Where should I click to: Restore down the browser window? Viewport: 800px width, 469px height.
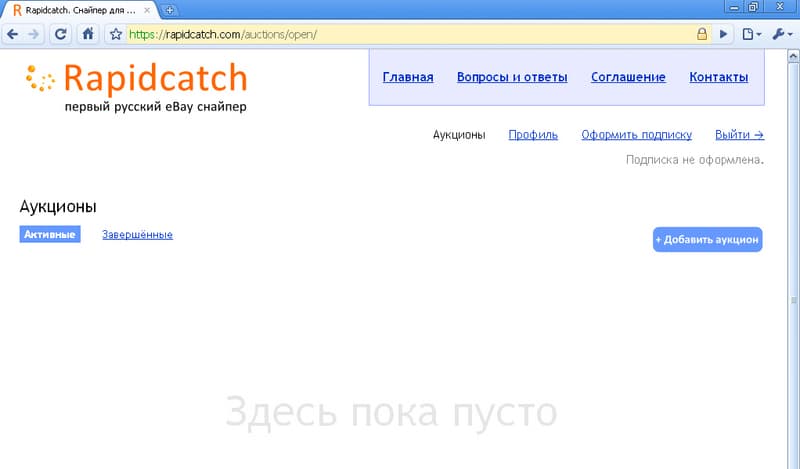(x=753, y=7)
